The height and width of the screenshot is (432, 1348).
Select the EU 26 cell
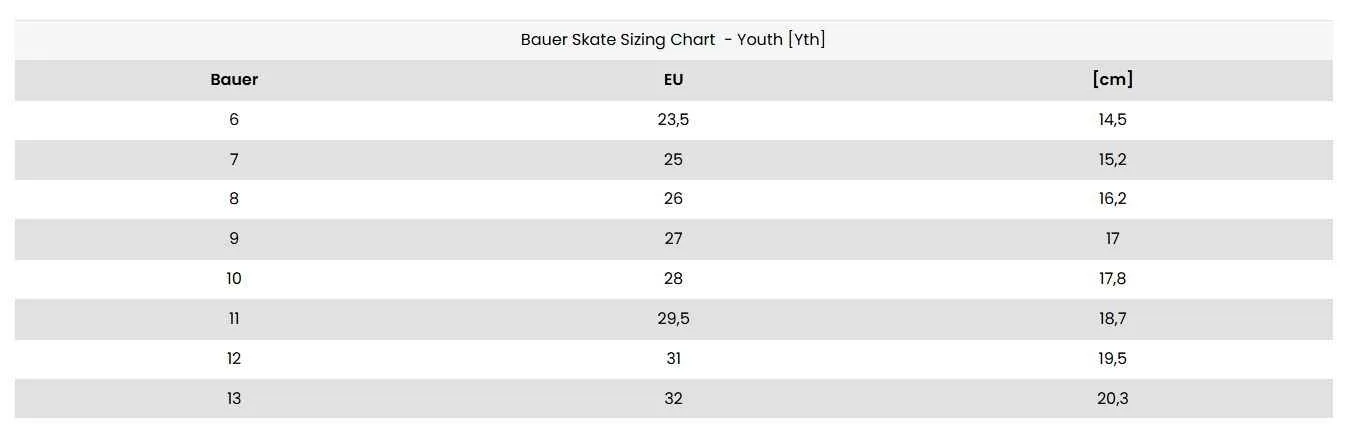673,199
